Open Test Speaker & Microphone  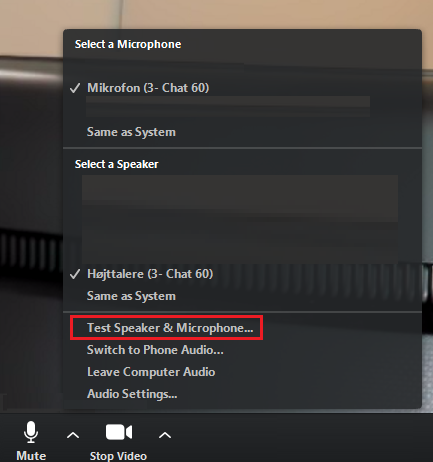coord(170,328)
